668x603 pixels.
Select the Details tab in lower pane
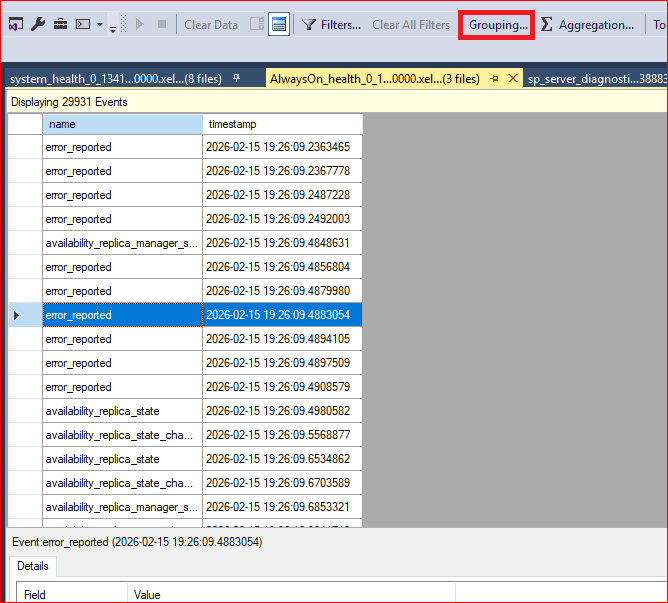pyautogui.click(x=33, y=566)
